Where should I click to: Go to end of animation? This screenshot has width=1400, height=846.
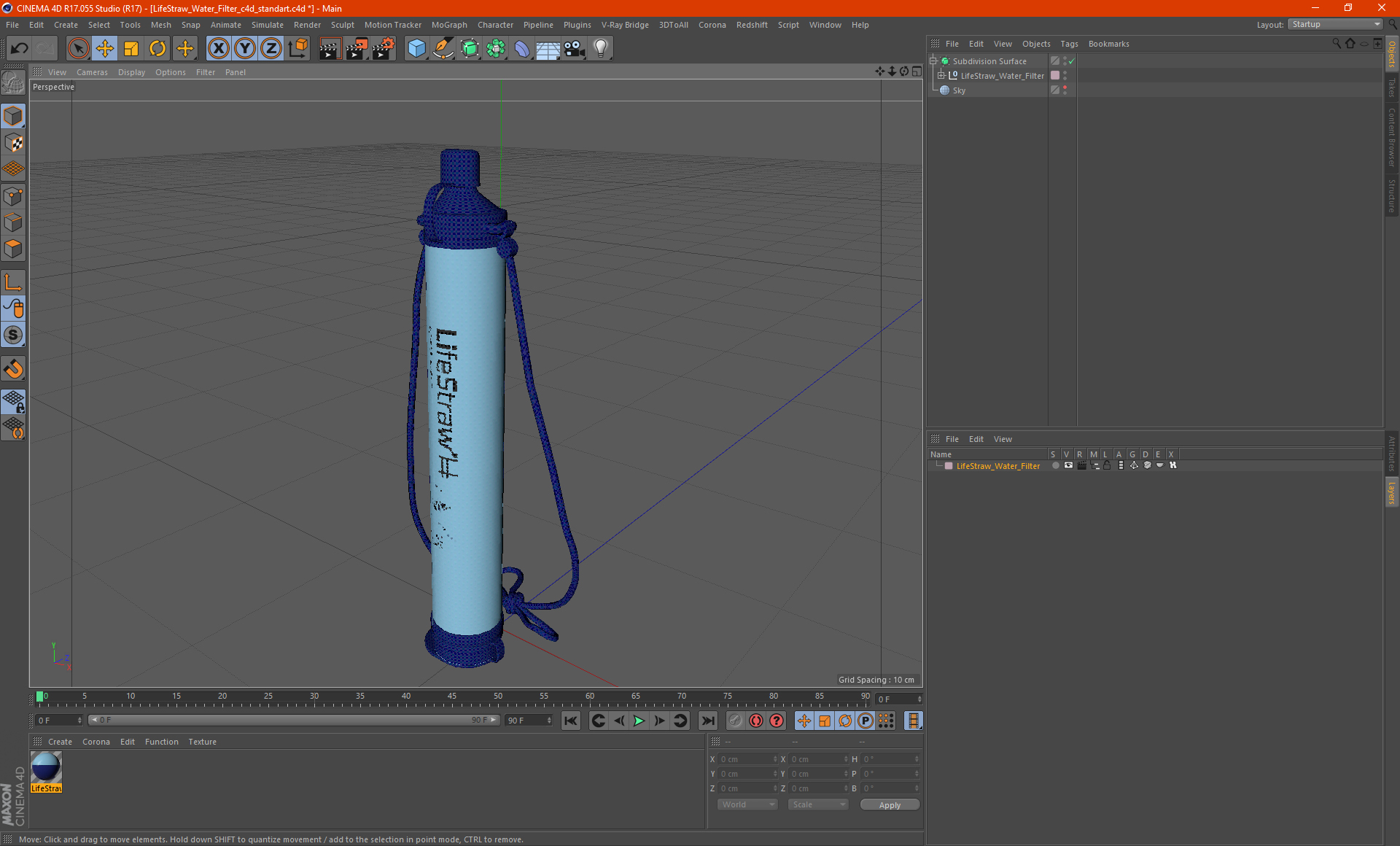point(707,721)
